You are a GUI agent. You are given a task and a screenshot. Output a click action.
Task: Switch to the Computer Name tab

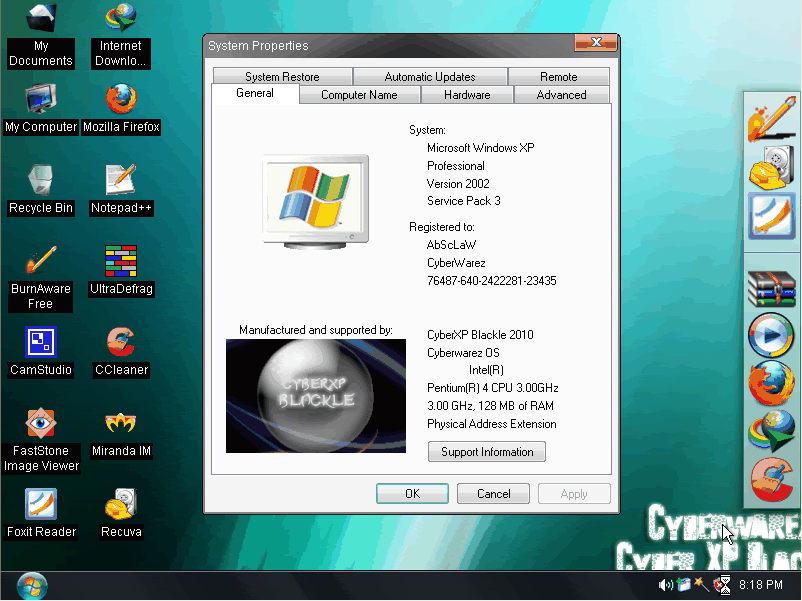359,95
